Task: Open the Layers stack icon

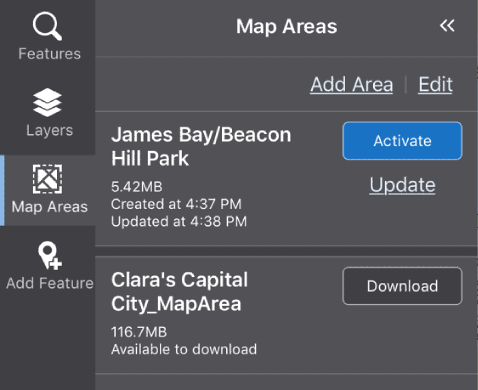Action: pos(47,102)
